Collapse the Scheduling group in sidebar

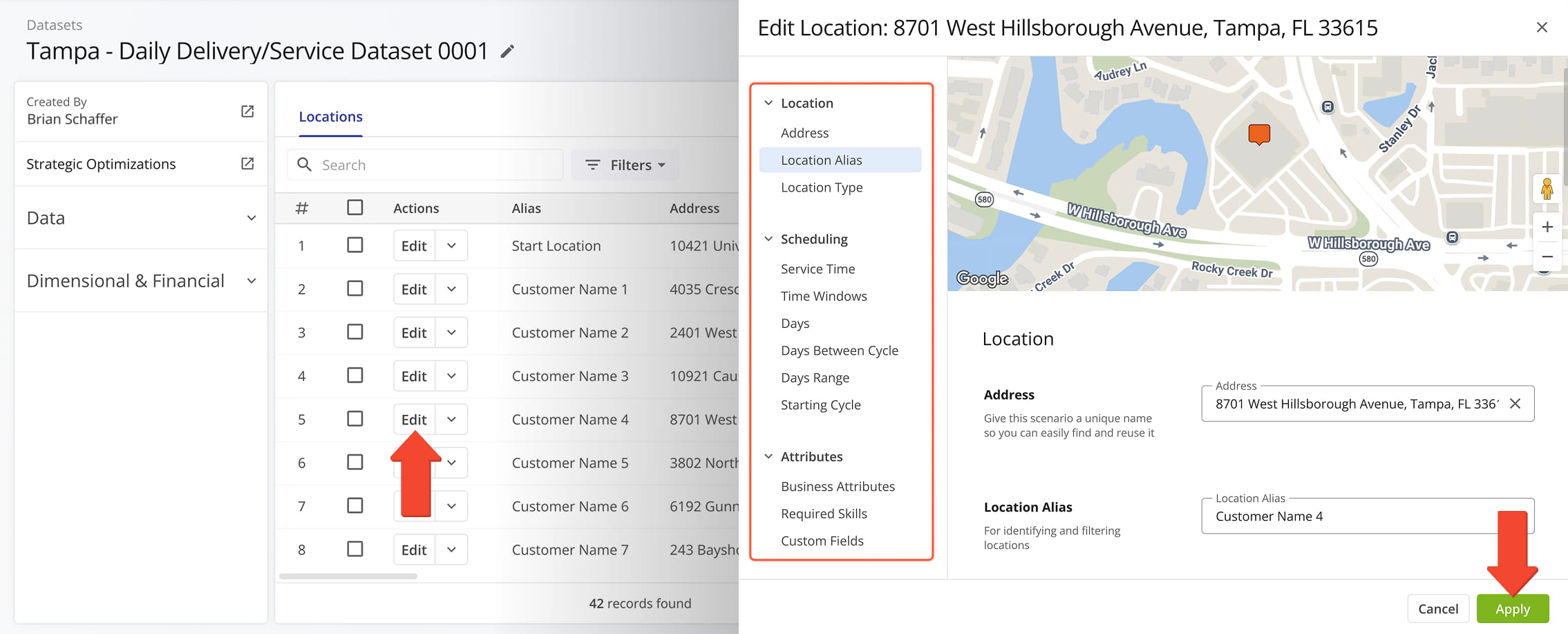point(768,239)
